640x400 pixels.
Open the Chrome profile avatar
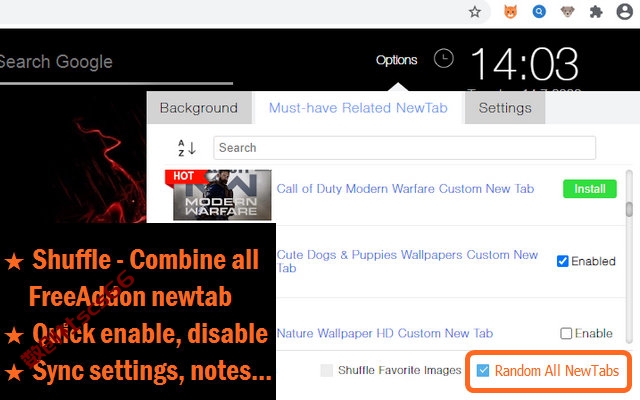click(x=624, y=12)
